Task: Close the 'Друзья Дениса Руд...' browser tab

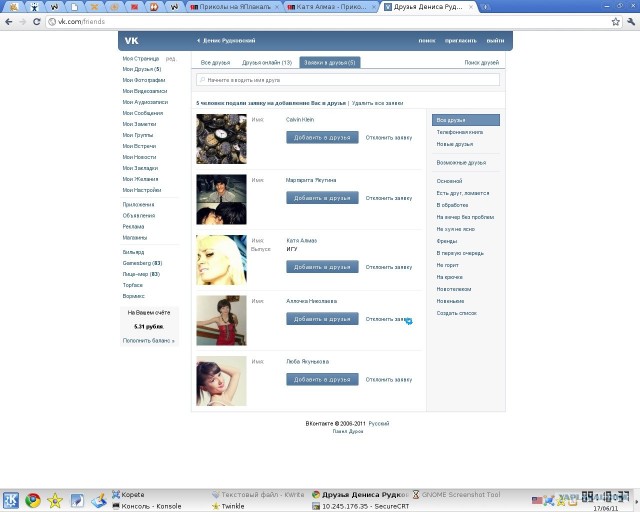Action: (x=471, y=7)
